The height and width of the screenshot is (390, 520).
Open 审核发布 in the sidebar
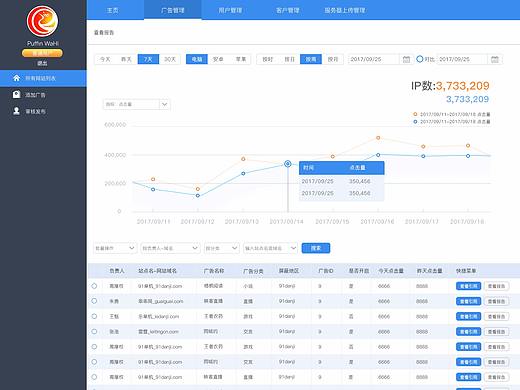tap(43, 111)
